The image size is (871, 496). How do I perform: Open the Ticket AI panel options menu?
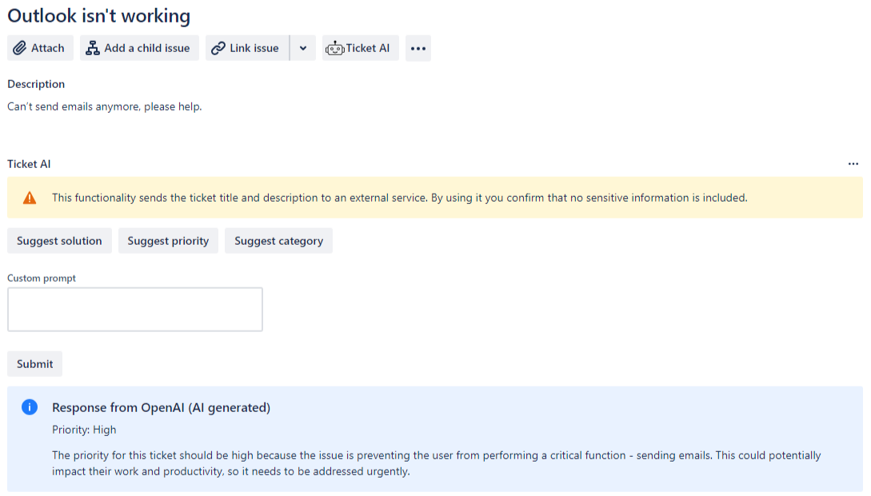coord(853,164)
